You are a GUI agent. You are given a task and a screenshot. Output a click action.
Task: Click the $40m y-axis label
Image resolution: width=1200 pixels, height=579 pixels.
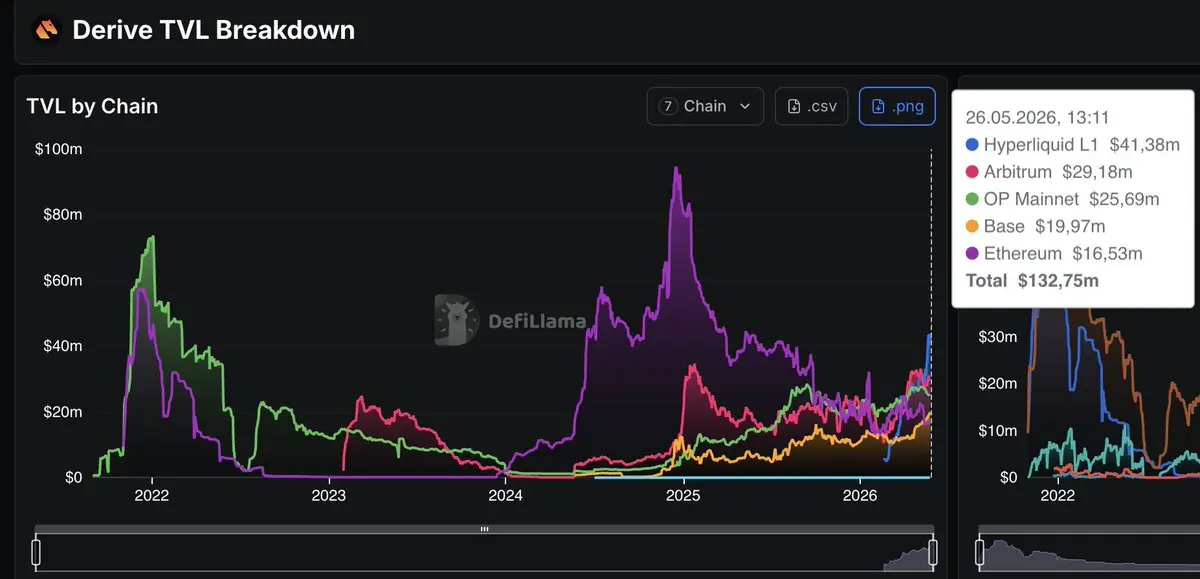point(63,346)
